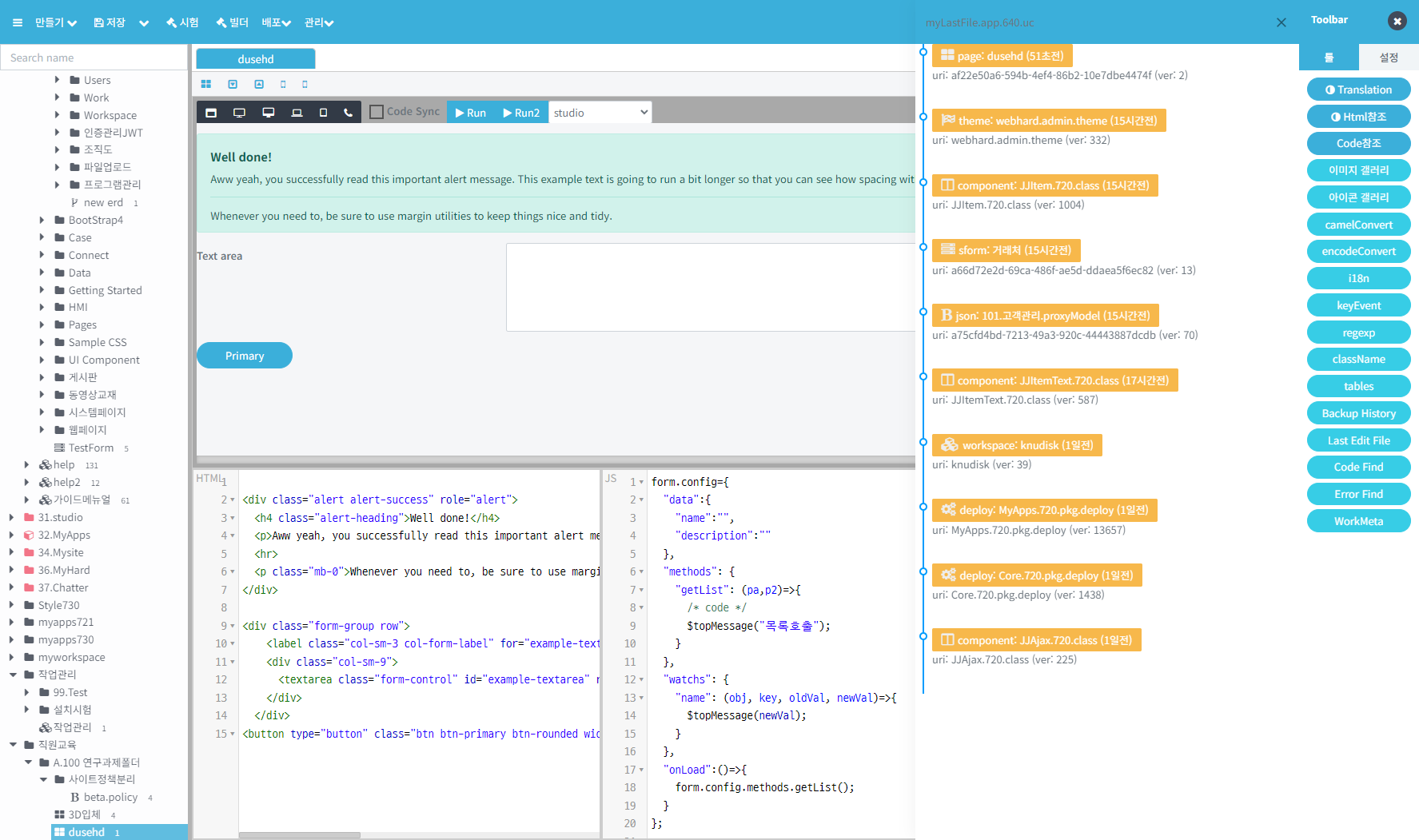Click the Run2 button
The height and width of the screenshot is (840, 1419).
point(521,113)
